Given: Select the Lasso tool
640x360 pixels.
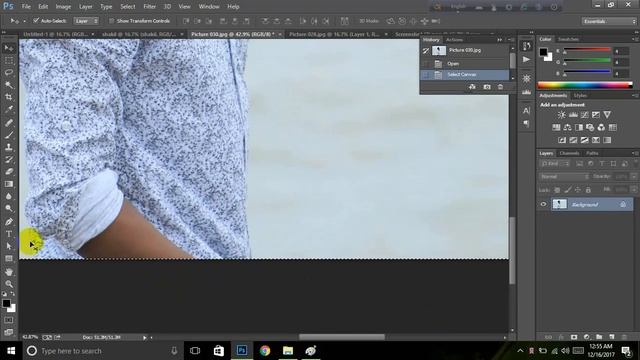Looking at the screenshot, I should tap(9, 73).
